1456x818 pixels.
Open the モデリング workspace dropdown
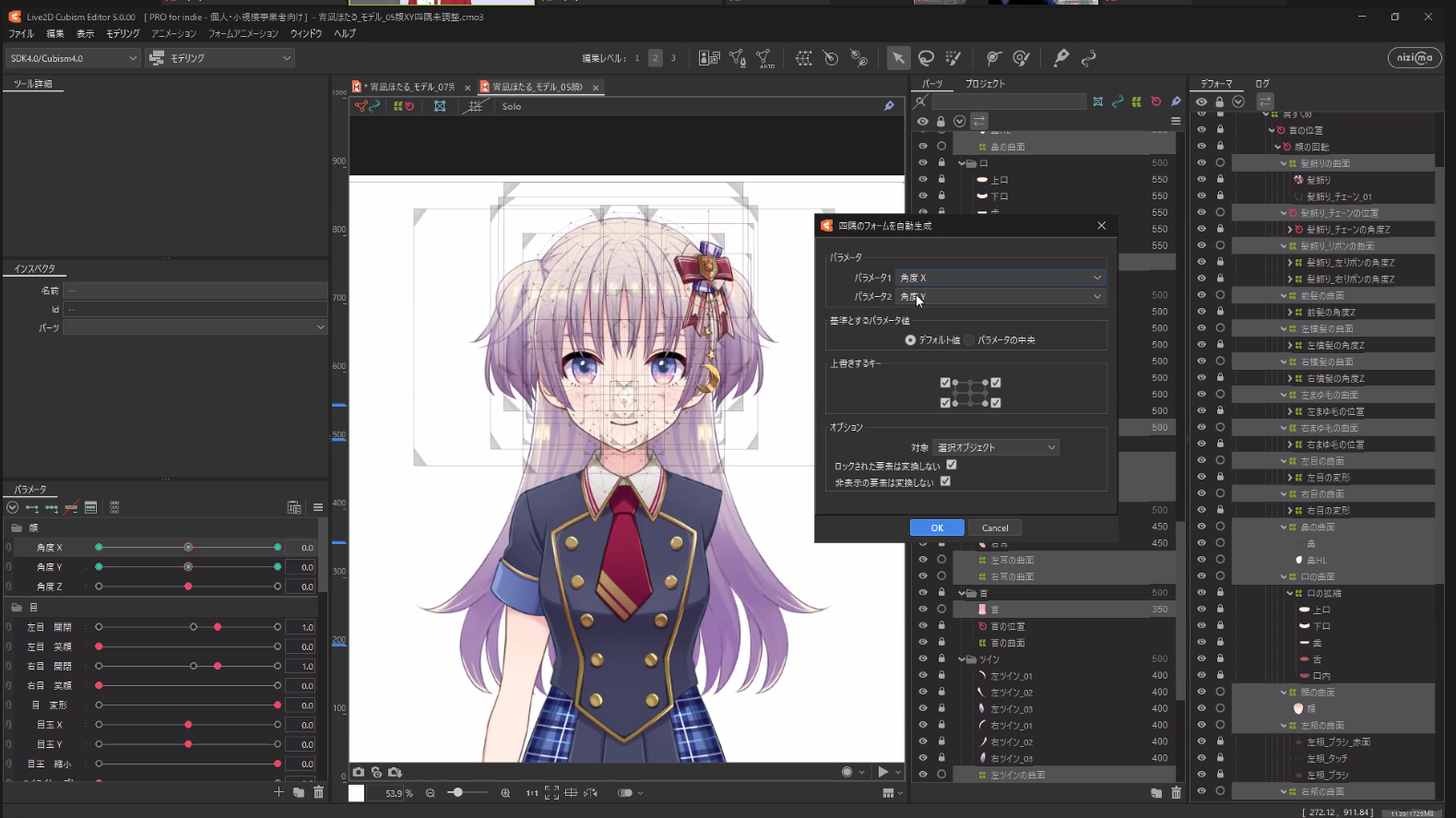click(219, 58)
